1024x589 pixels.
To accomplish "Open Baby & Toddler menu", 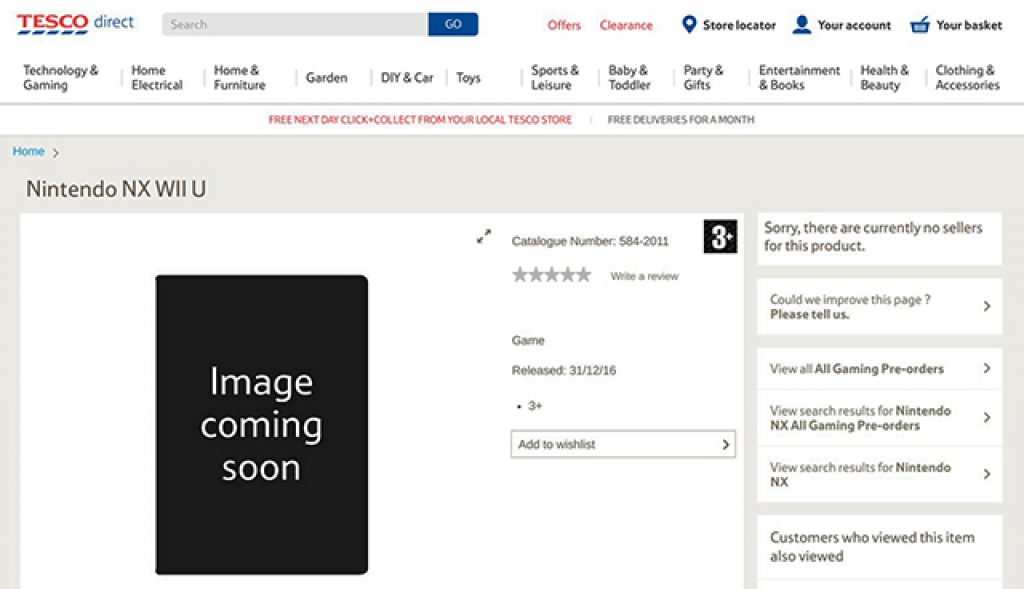I will tap(630, 77).
